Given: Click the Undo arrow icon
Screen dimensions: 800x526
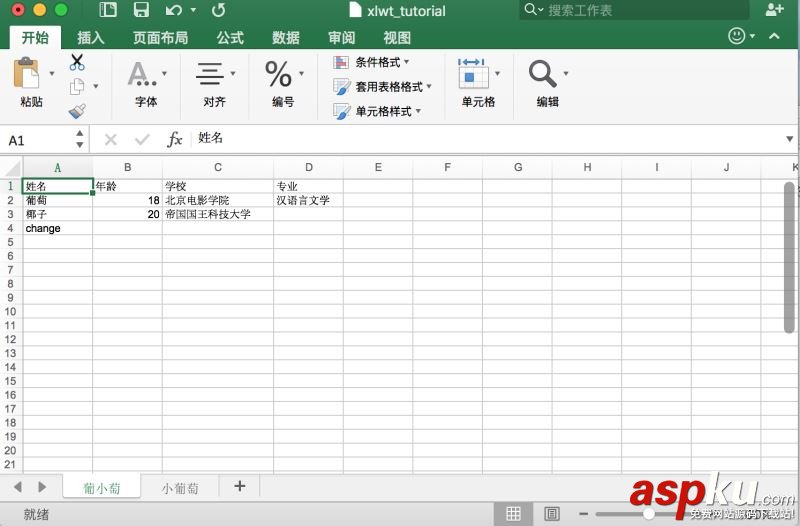Looking at the screenshot, I should point(174,10).
